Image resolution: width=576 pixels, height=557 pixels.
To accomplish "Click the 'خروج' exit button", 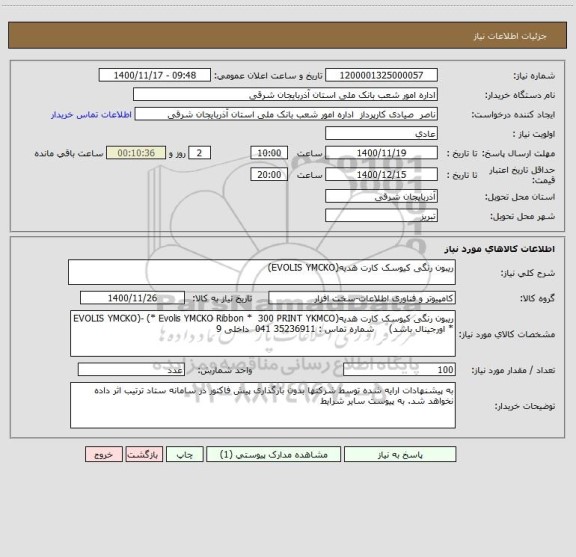I will (104, 454).
